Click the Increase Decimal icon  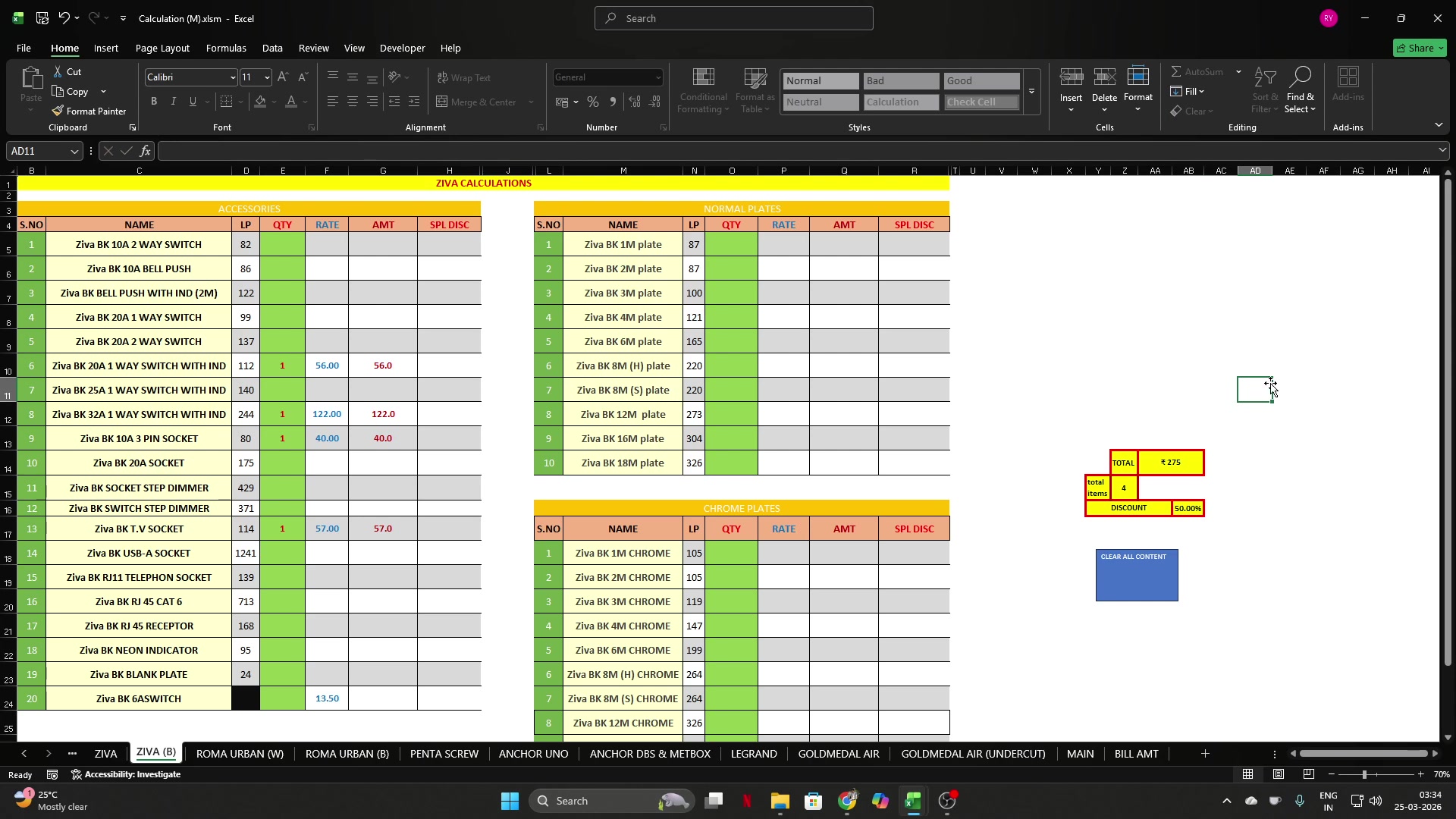click(635, 102)
